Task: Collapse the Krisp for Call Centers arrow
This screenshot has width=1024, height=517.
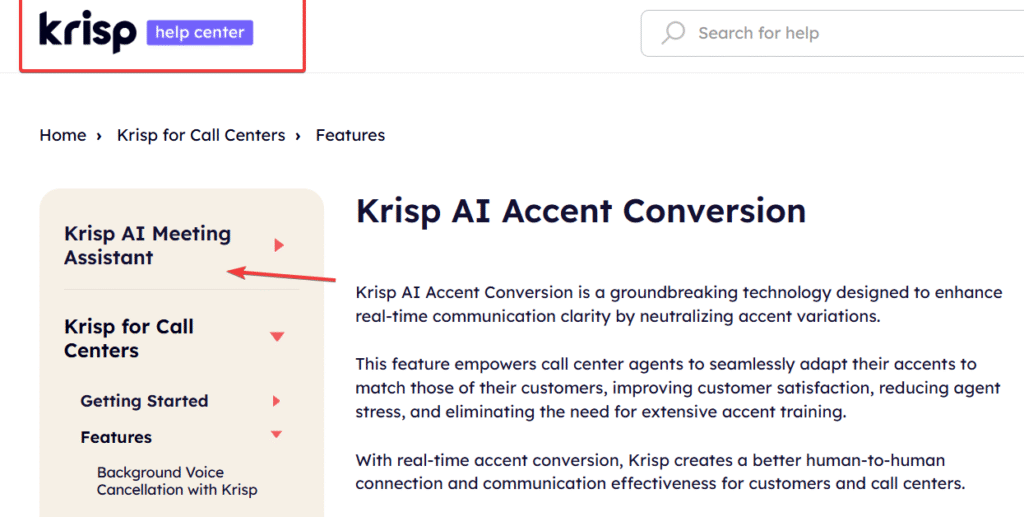Action: pyautogui.click(x=278, y=337)
